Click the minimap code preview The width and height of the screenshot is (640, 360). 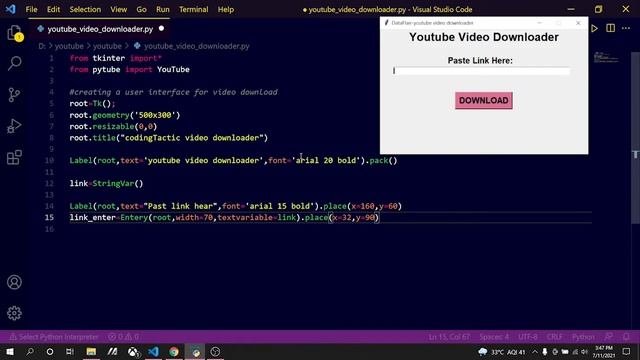click(606, 58)
